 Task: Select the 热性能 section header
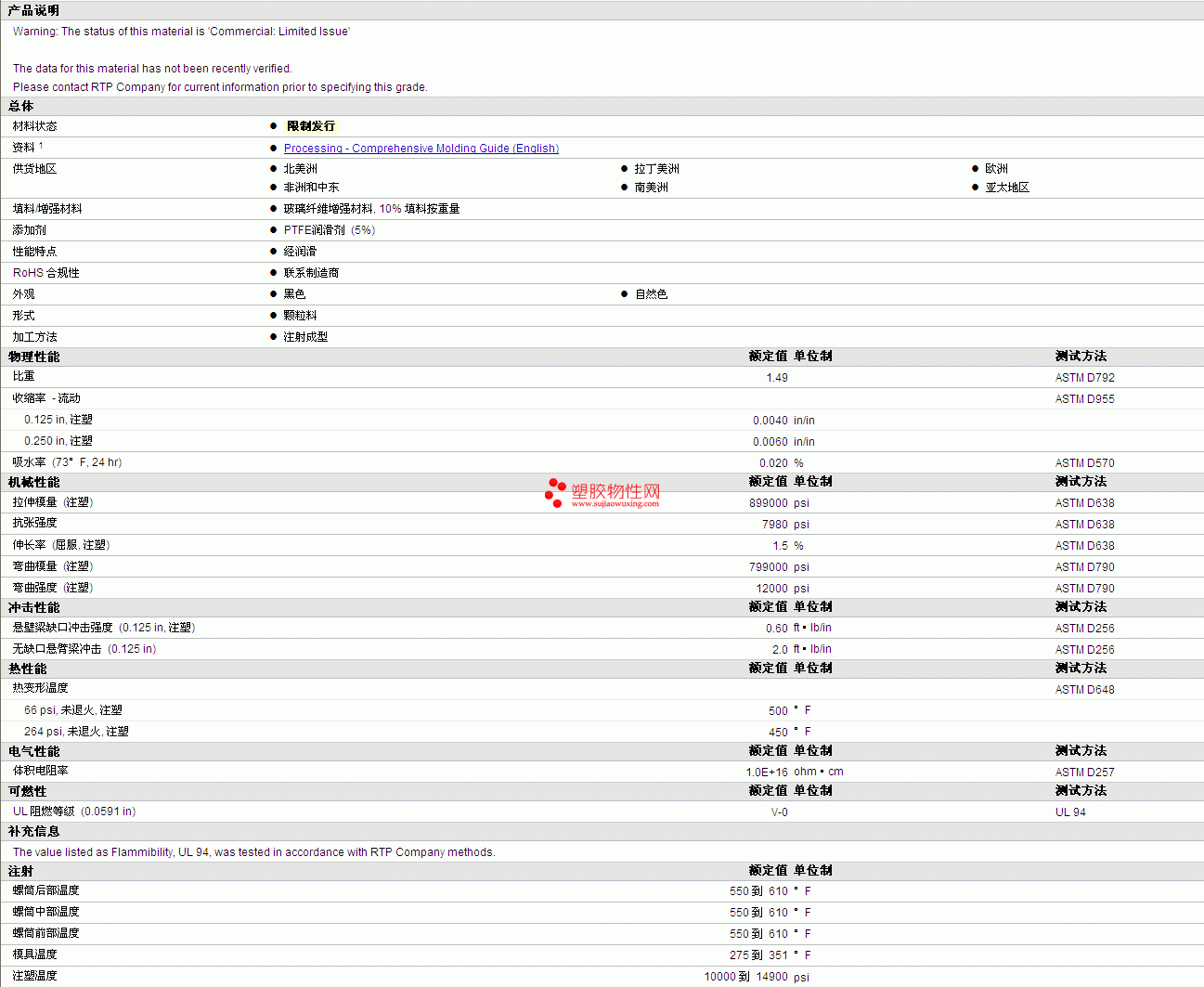click(x=28, y=669)
